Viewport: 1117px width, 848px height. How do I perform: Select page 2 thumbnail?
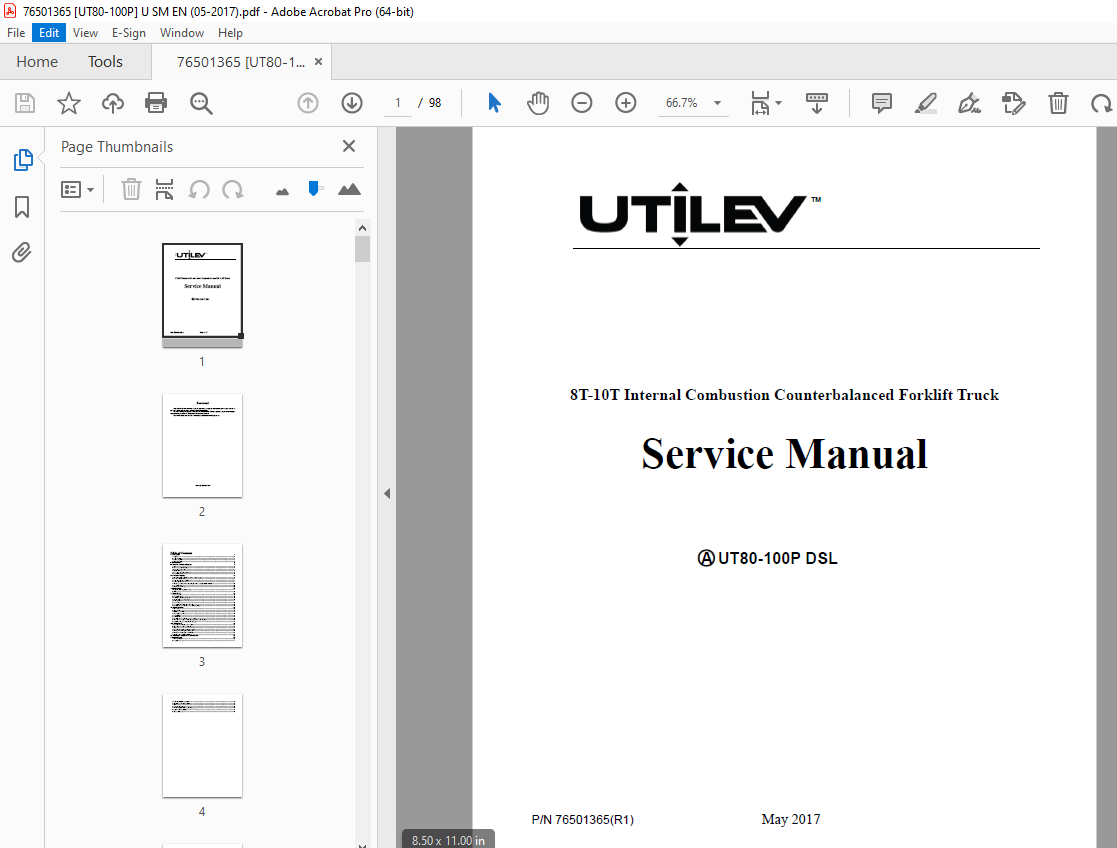click(x=202, y=445)
